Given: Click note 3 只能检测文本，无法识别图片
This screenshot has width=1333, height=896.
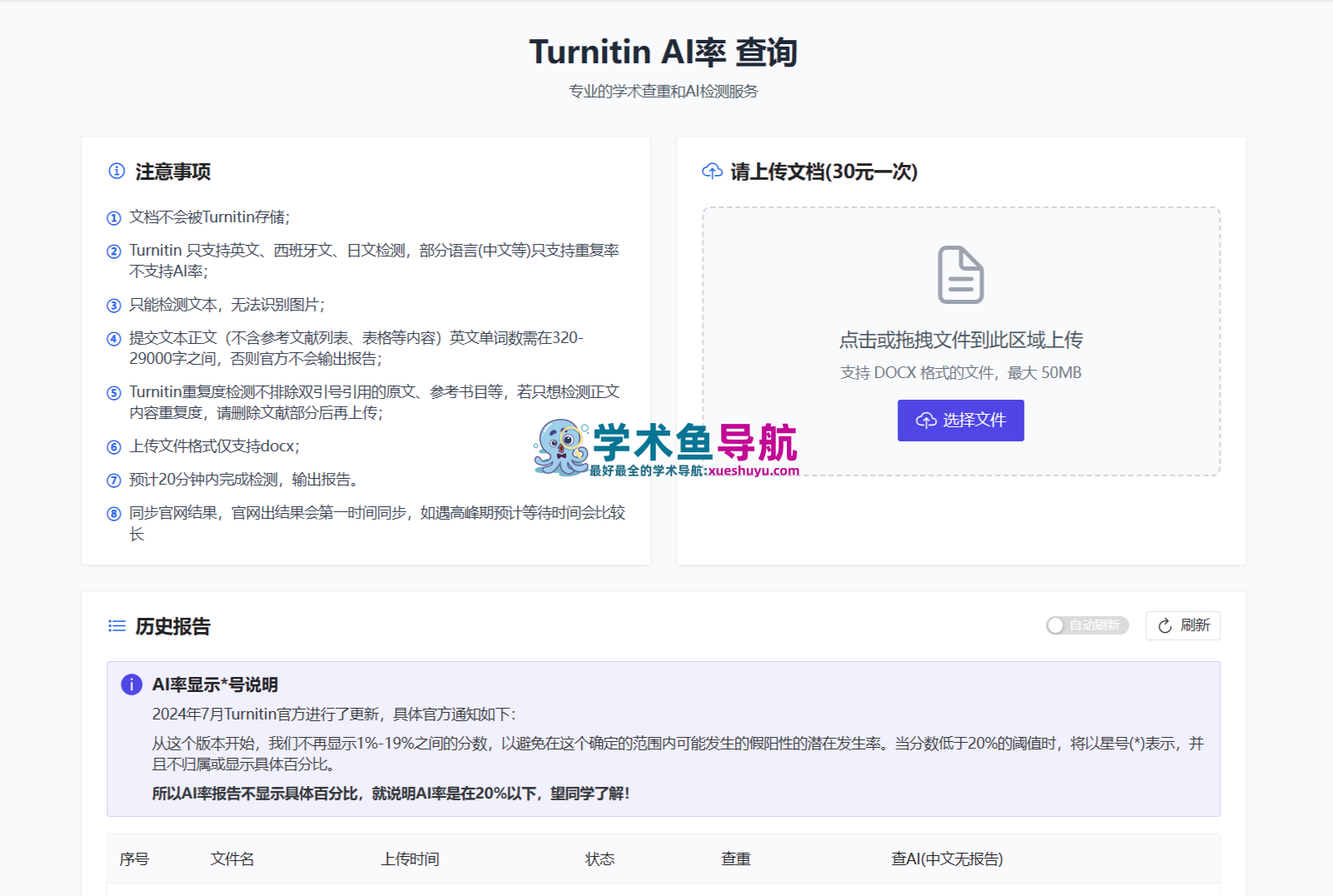Looking at the screenshot, I should [x=227, y=305].
